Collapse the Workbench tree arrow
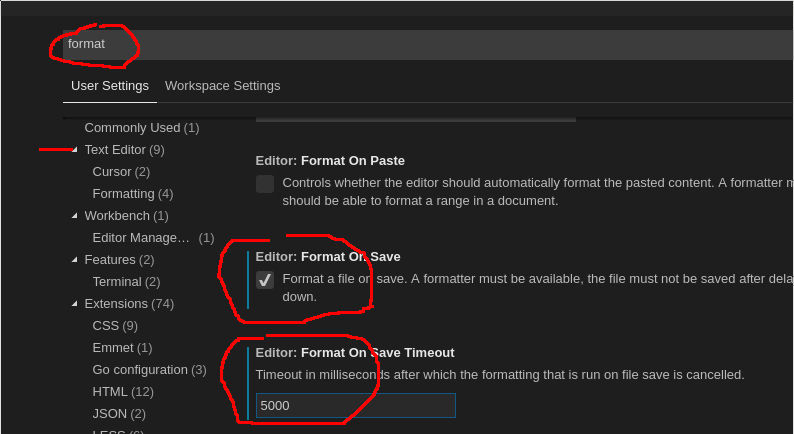The height and width of the screenshot is (434, 794). (x=75, y=216)
